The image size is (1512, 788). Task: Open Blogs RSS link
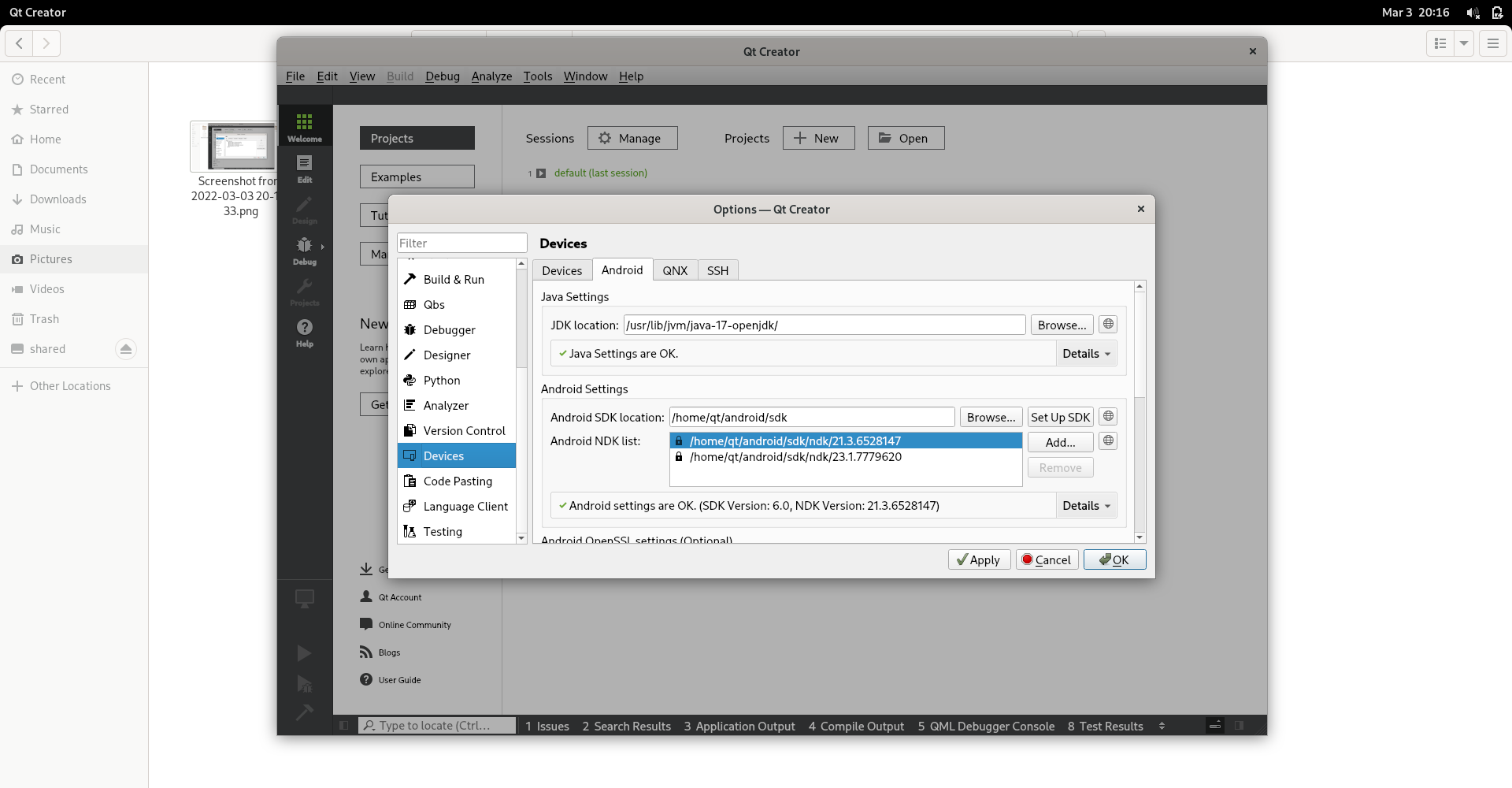[x=380, y=652]
